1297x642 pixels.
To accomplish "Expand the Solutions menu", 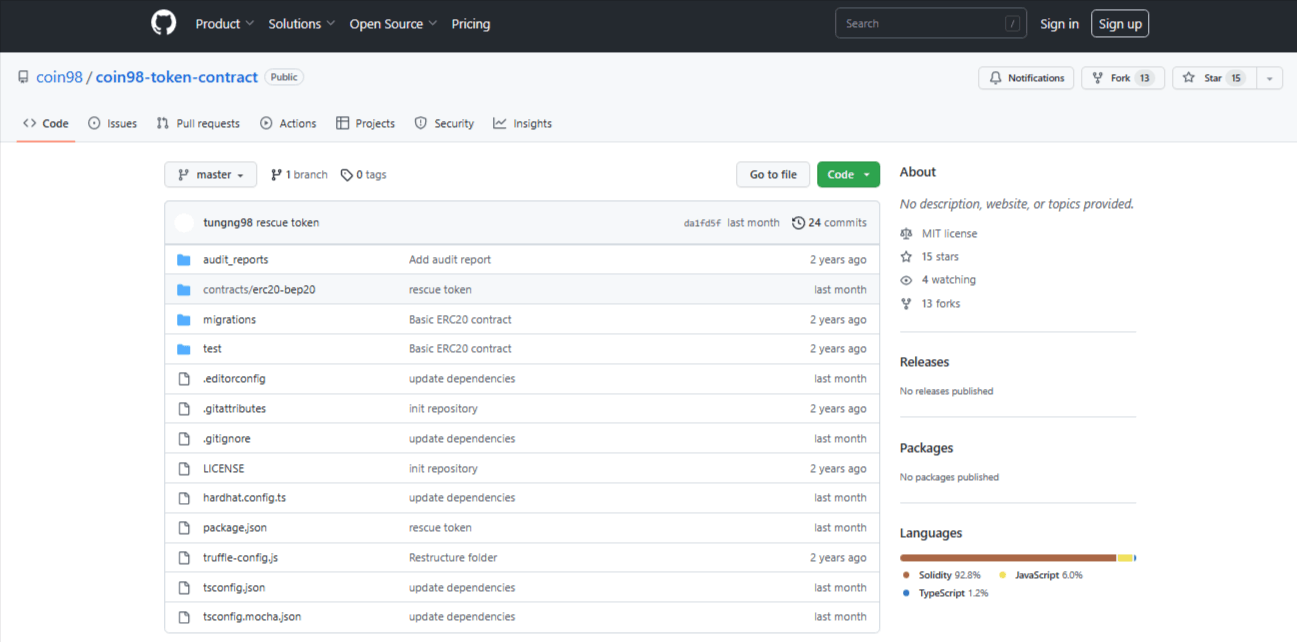I will click(301, 24).
